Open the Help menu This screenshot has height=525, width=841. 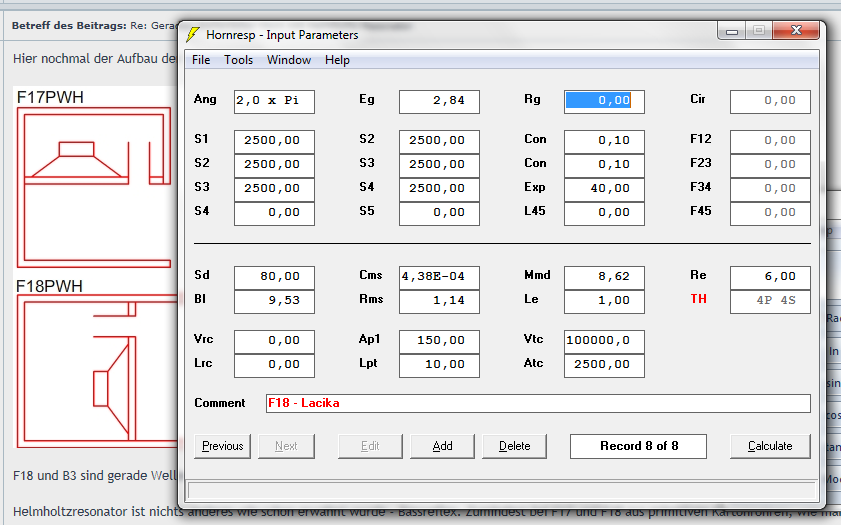pos(337,60)
